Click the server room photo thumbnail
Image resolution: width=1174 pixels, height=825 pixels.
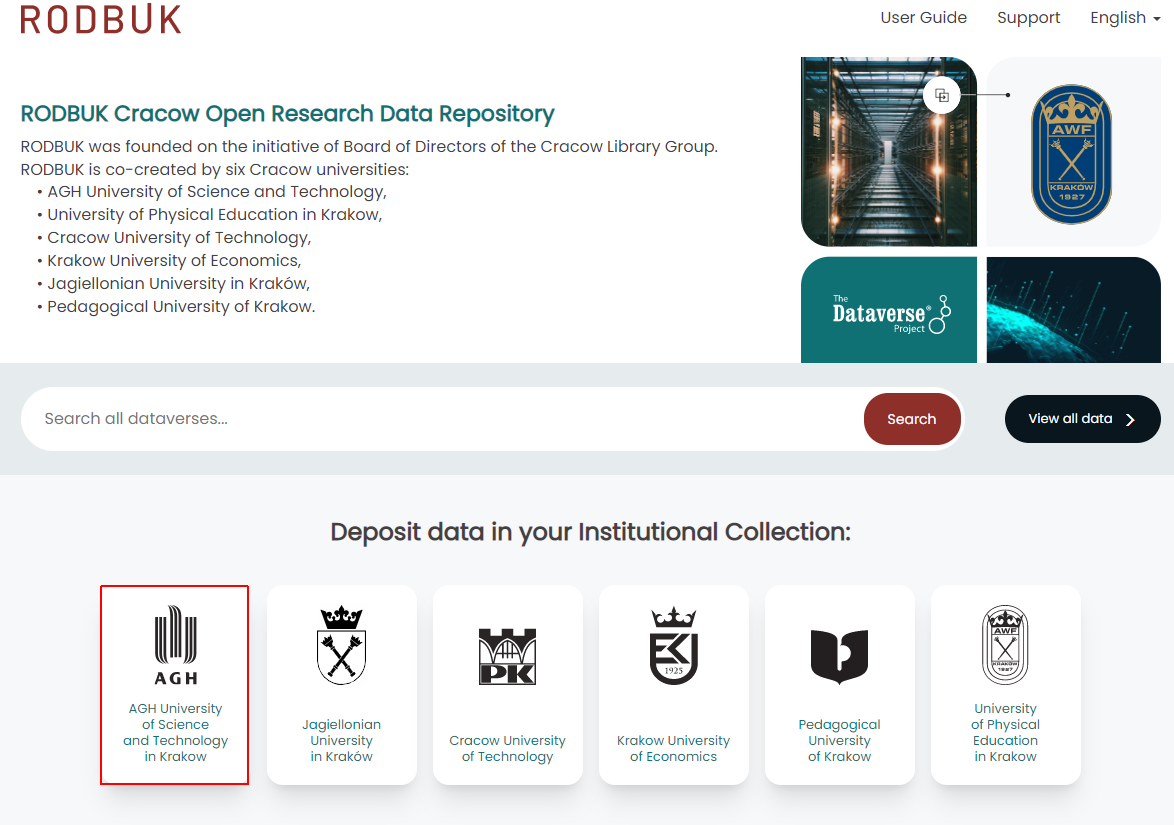coord(889,151)
